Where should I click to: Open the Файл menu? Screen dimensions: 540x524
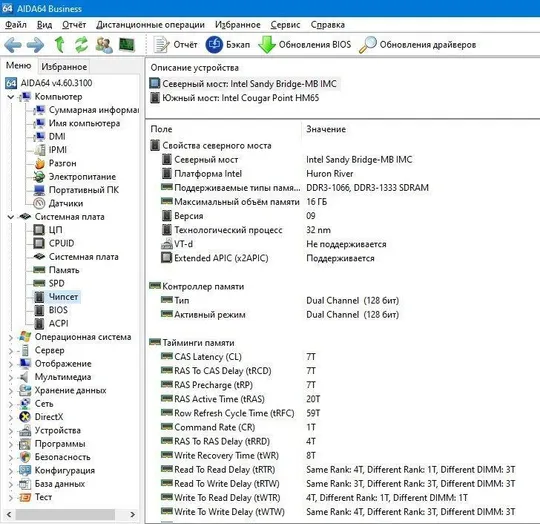pos(16,25)
